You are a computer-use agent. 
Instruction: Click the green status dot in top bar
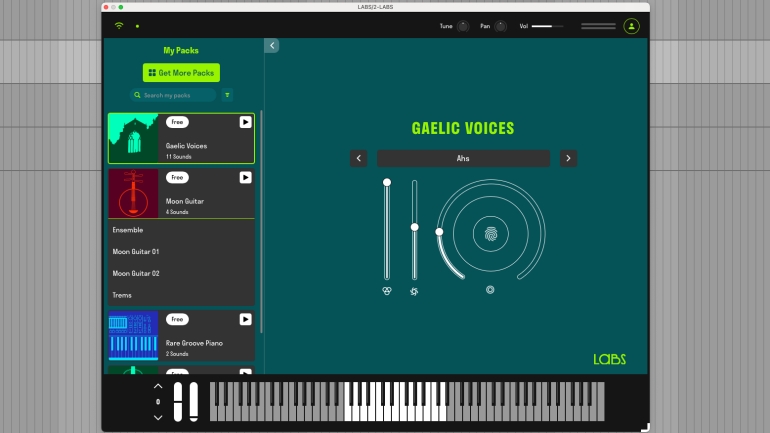click(138, 26)
